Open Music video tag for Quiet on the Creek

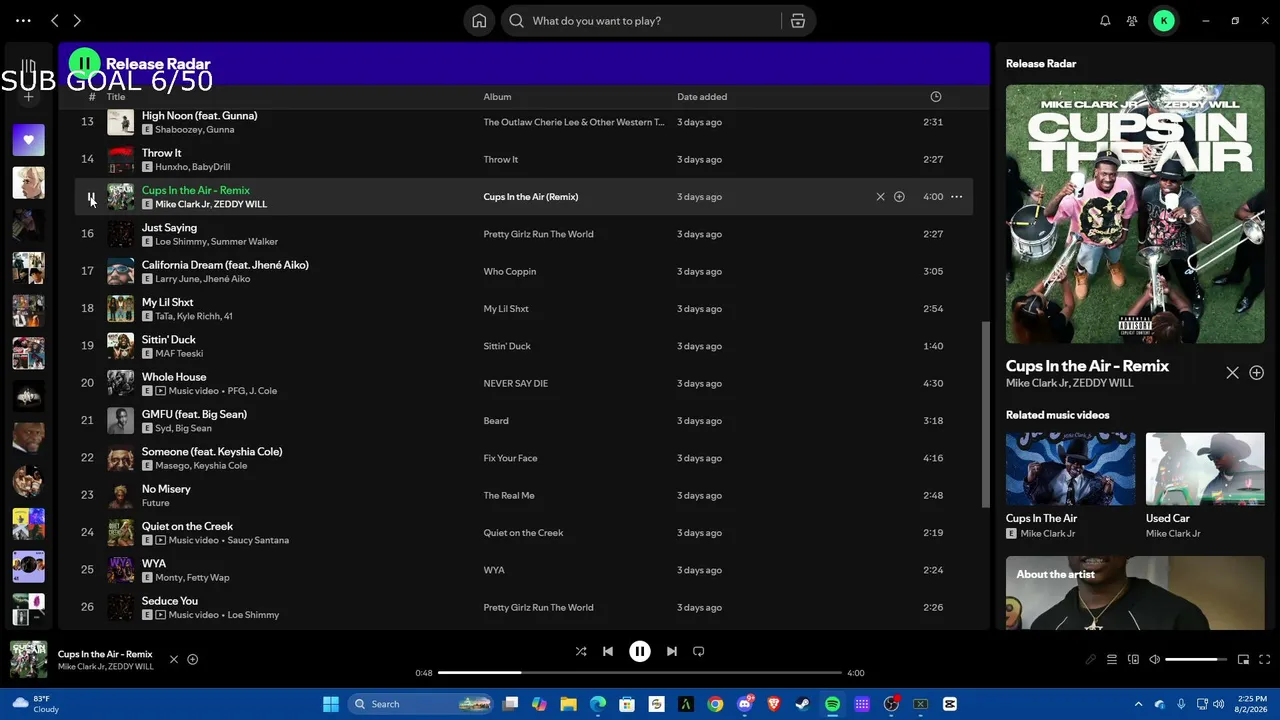pos(187,541)
